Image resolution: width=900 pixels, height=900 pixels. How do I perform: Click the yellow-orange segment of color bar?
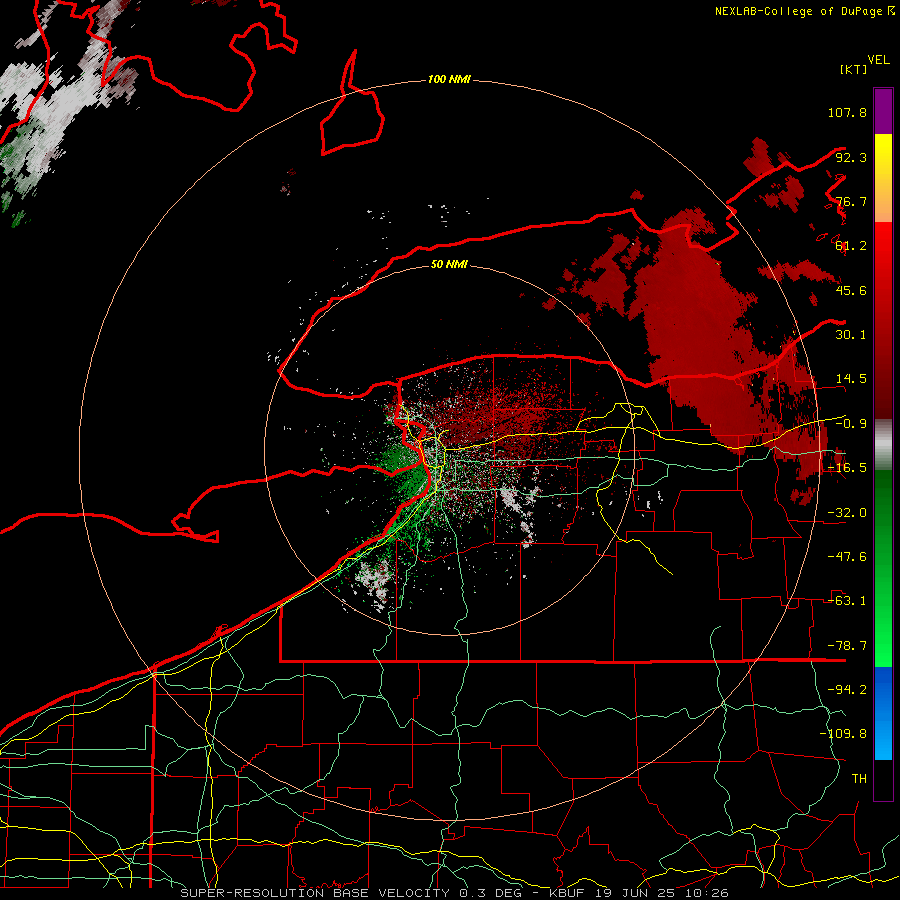coord(883,178)
